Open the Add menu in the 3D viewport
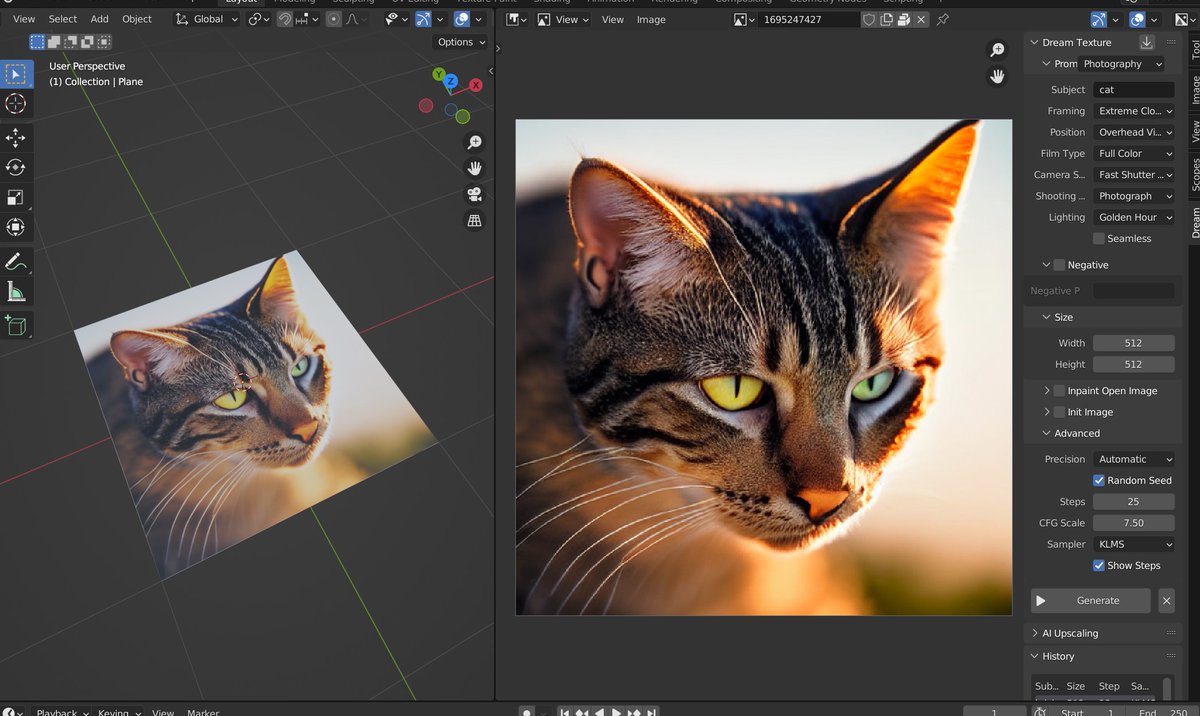This screenshot has width=1200, height=716. point(100,19)
